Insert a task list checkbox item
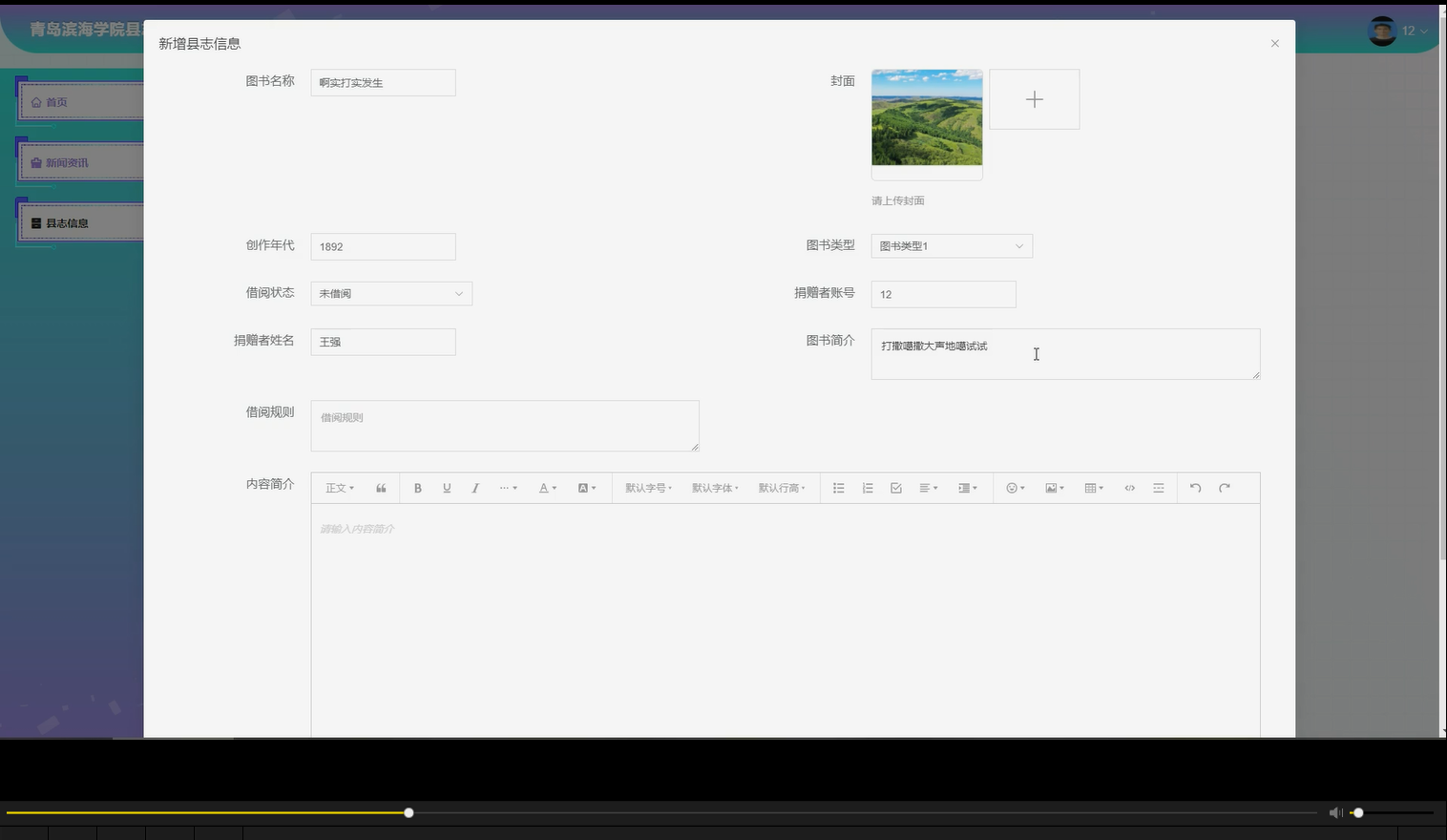The width and height of the screenshot is (1447, 840). pos(895,488)
